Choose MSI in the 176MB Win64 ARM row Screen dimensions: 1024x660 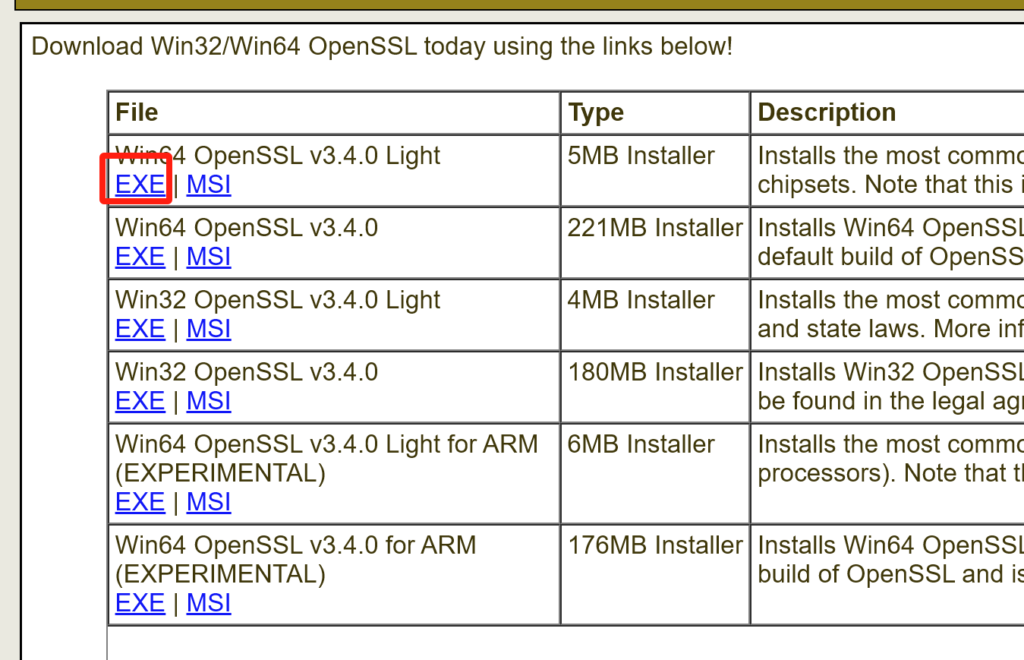(208, 603)
